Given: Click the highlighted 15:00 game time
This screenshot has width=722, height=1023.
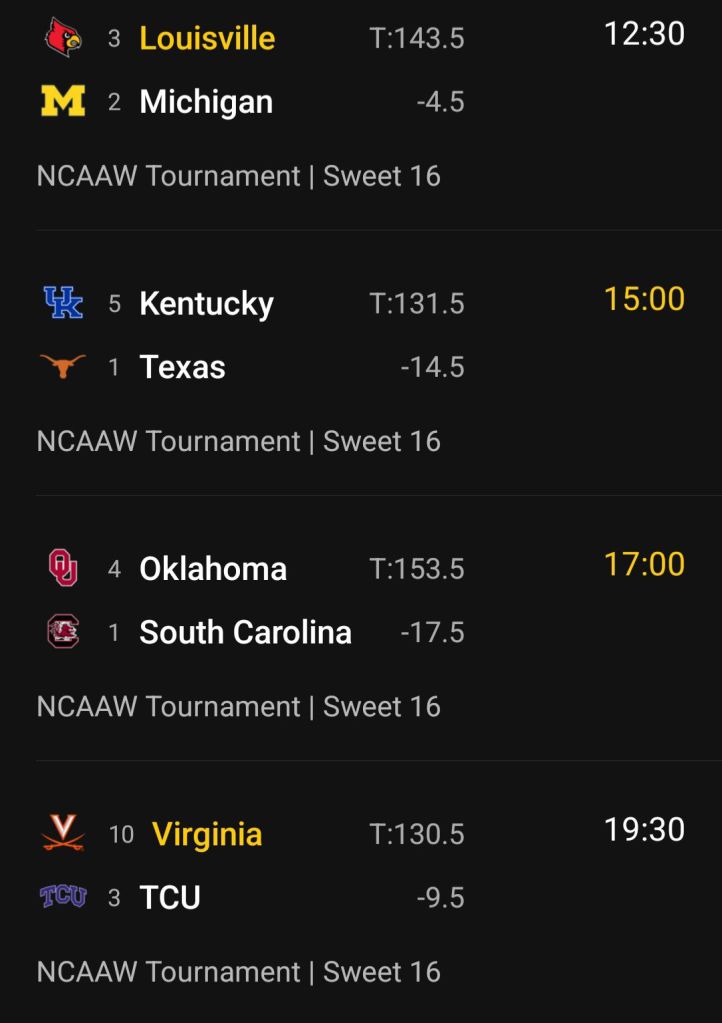Looking at the screenshot, I should (x=644, y=299).
